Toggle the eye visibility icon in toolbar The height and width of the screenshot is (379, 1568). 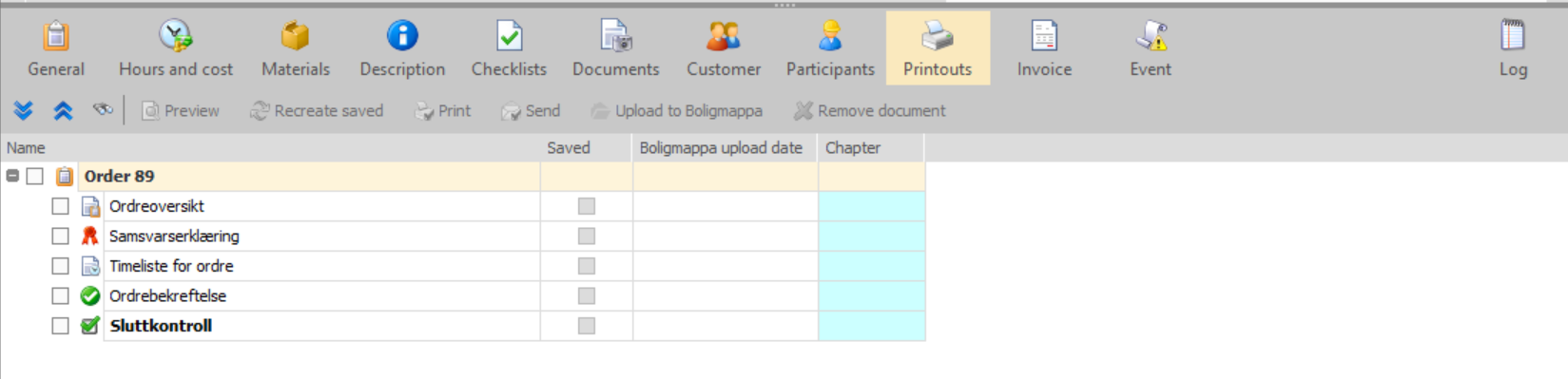(x=103, y=110)
